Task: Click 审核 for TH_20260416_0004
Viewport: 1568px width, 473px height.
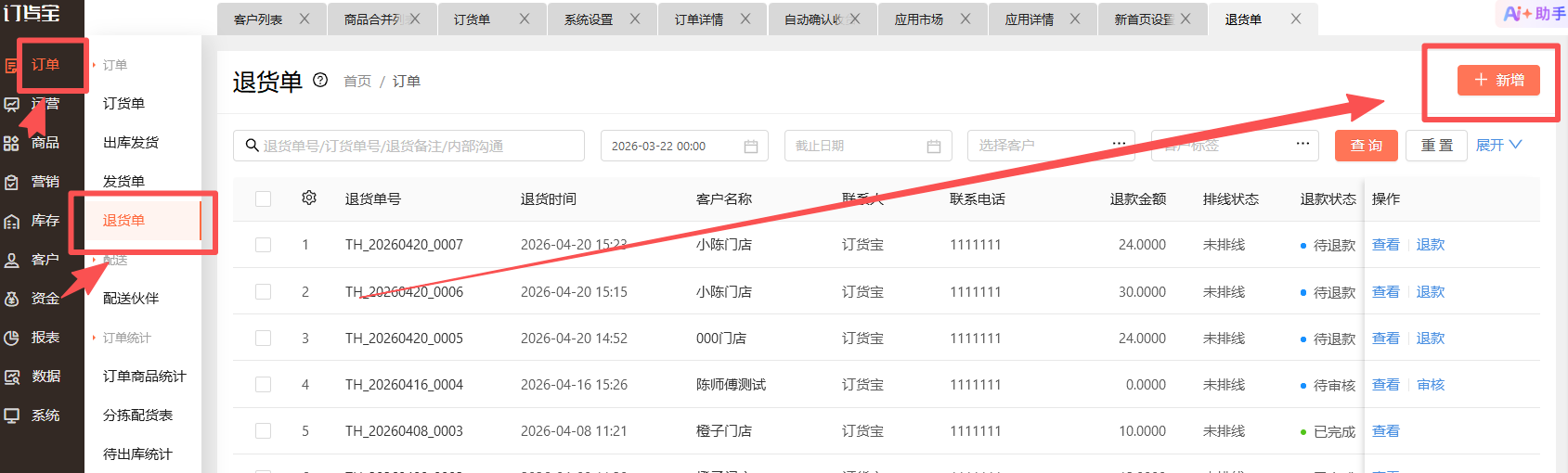Action: (x=1431, y=384)
